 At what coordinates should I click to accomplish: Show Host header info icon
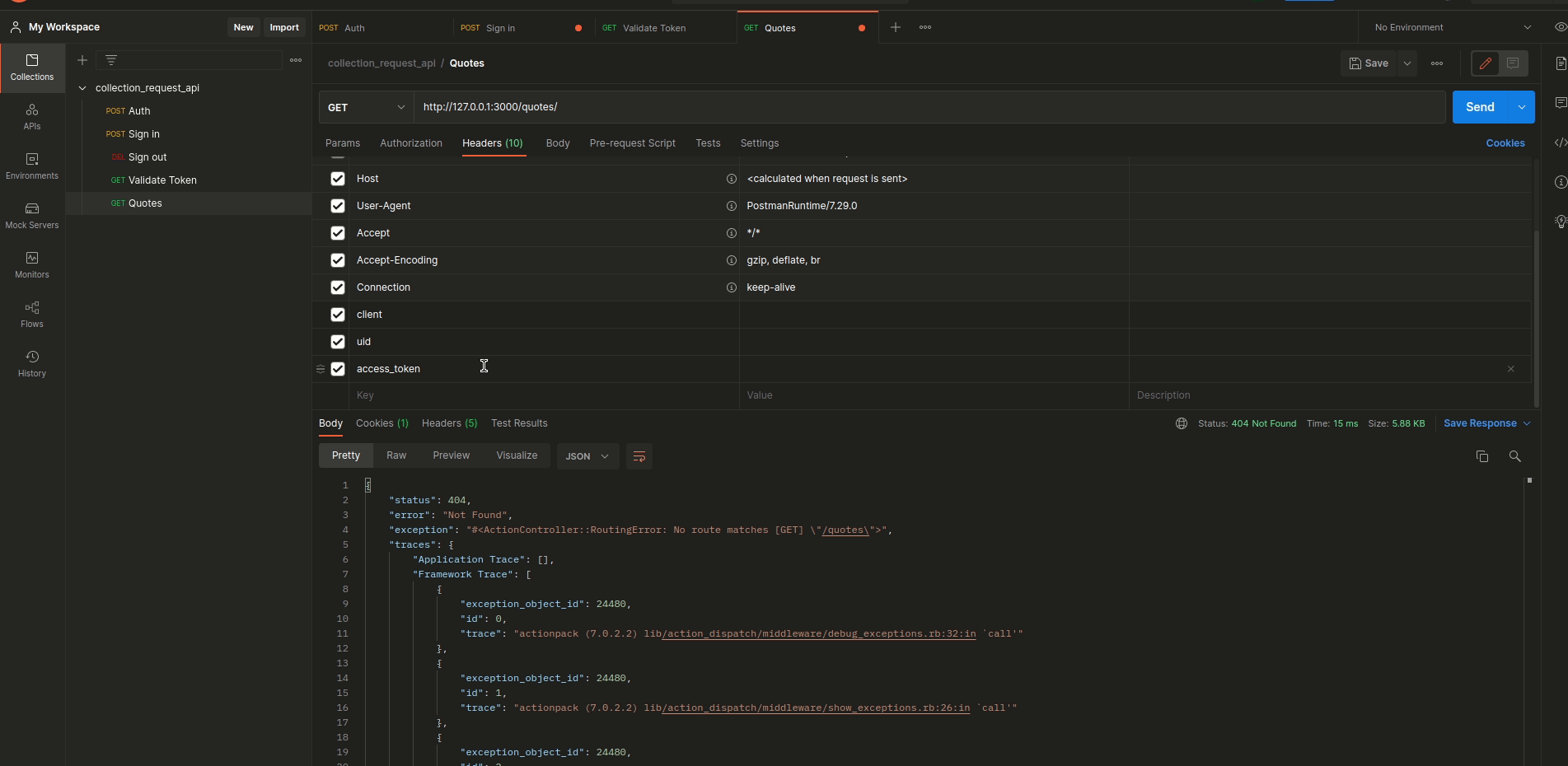tap(731, 179)
